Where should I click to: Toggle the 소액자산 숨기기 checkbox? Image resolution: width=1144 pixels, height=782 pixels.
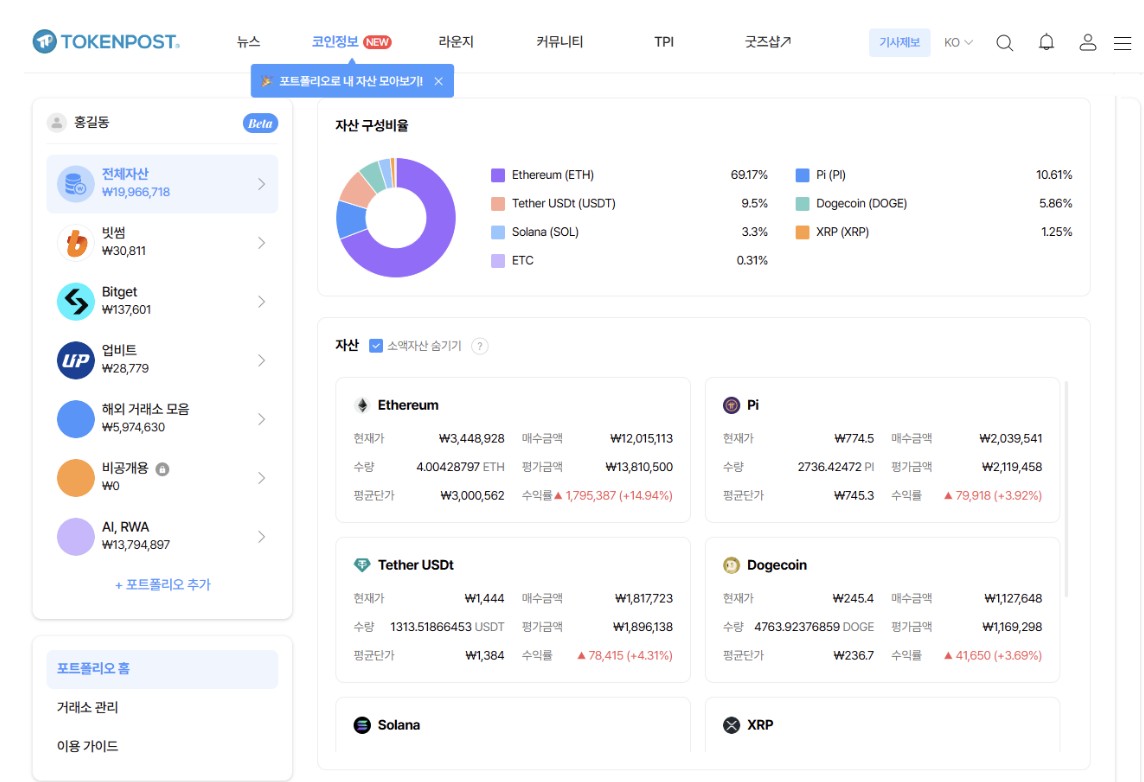pyautogui.click(x=376, y=346)
